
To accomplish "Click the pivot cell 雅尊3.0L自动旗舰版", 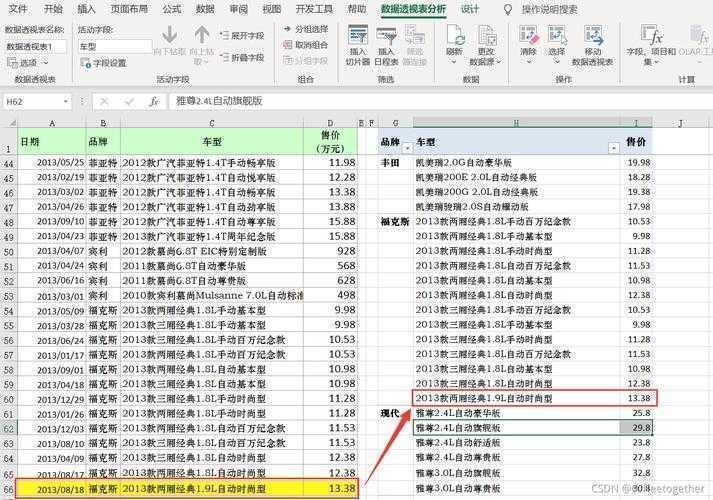I will pos(516,473).
